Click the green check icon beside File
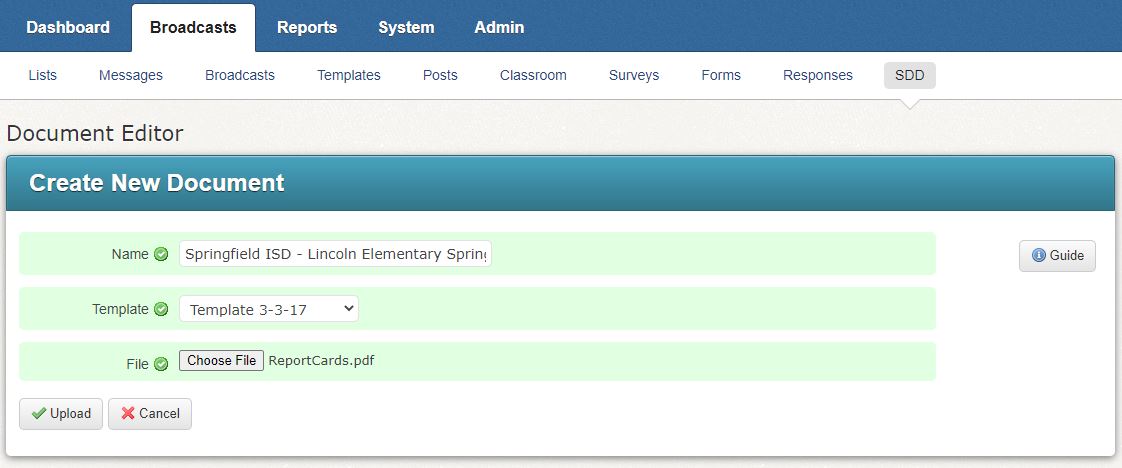Viewport: 1122px width, 468px height. pyautogui.click(x=161, y=364)
